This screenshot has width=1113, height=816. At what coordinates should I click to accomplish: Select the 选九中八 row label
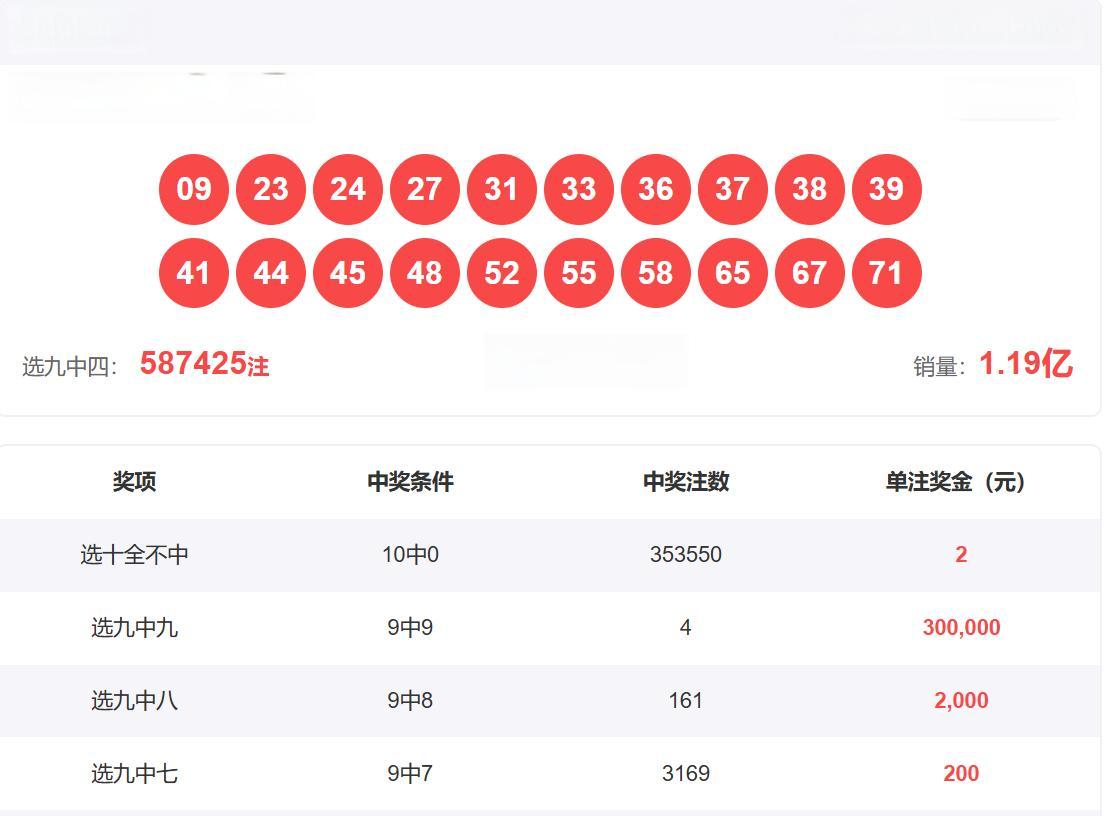pyautogui.click(x=134, y=701)
